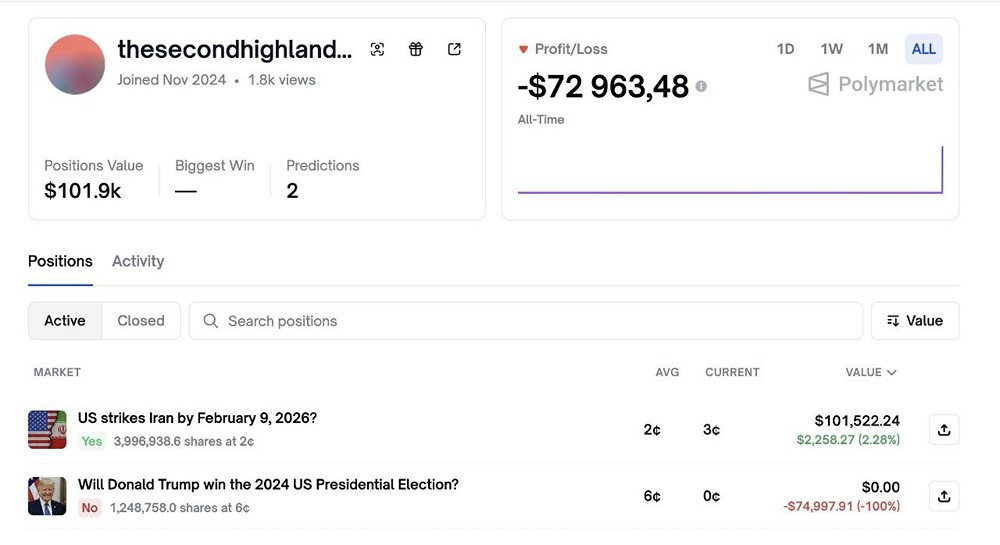
Task: Select the 1D time range
Action: point(785,49)
